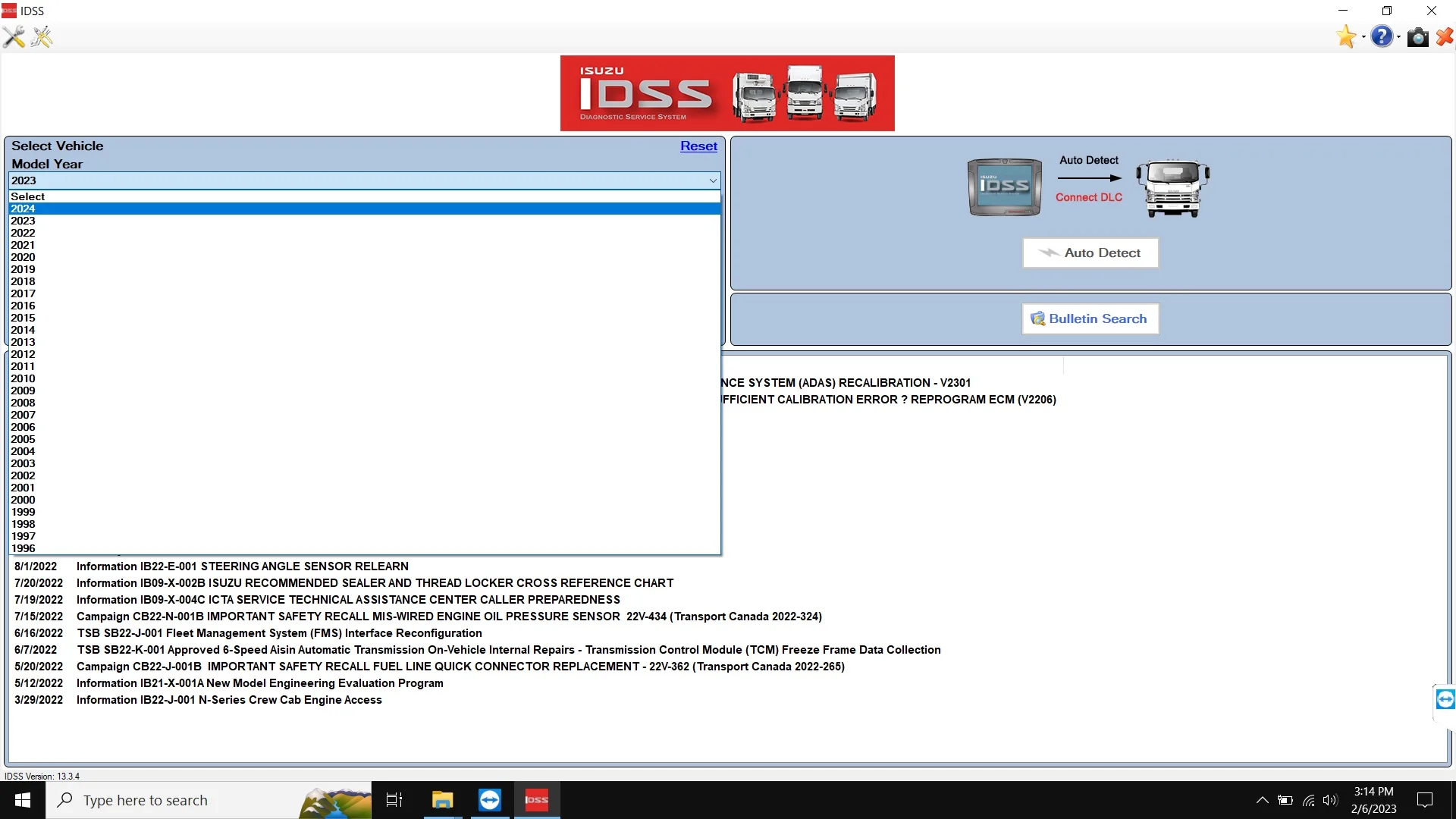Image resolution: width=1456 pixels, height=819 pixels.
Task: Click the Auto Detect button
Action: [1090, 253]
